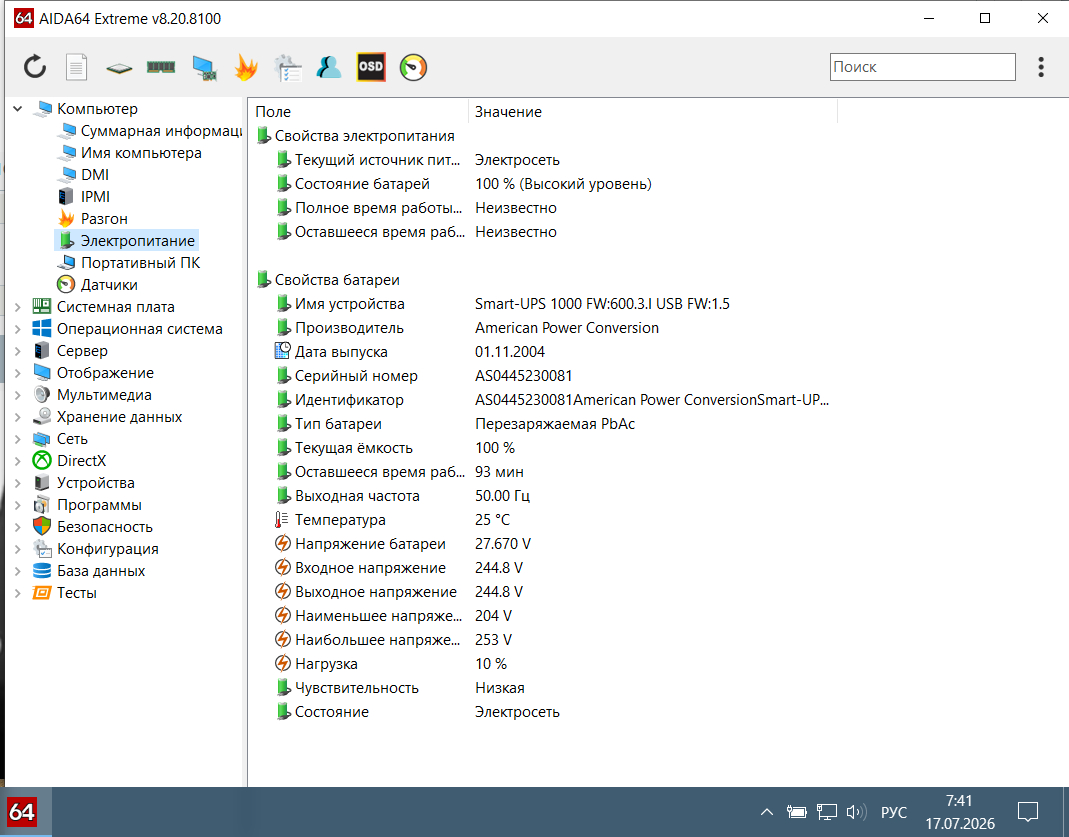
Task: Expand the Системная плата node
Action: [18, 307]
